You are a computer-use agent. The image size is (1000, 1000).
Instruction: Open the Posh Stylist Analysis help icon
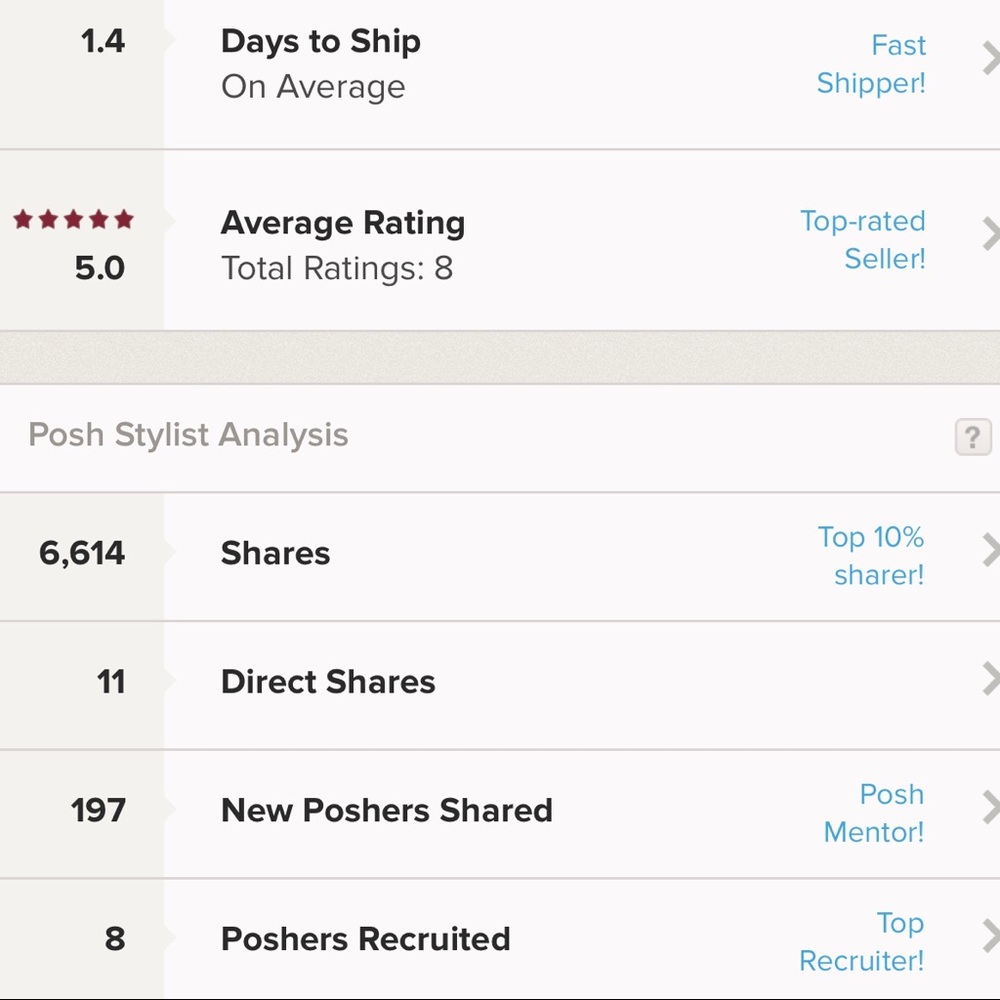[973, 437]
